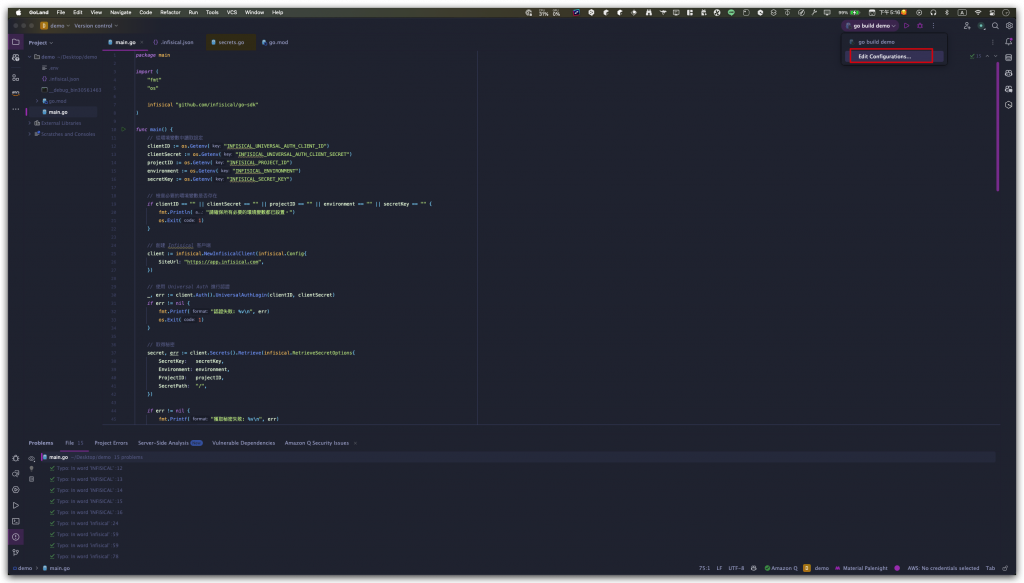Open the Notifications bell icon
Image resolution: width=1024 pixels, height=583 pixels.
[x=1009, y=42]
